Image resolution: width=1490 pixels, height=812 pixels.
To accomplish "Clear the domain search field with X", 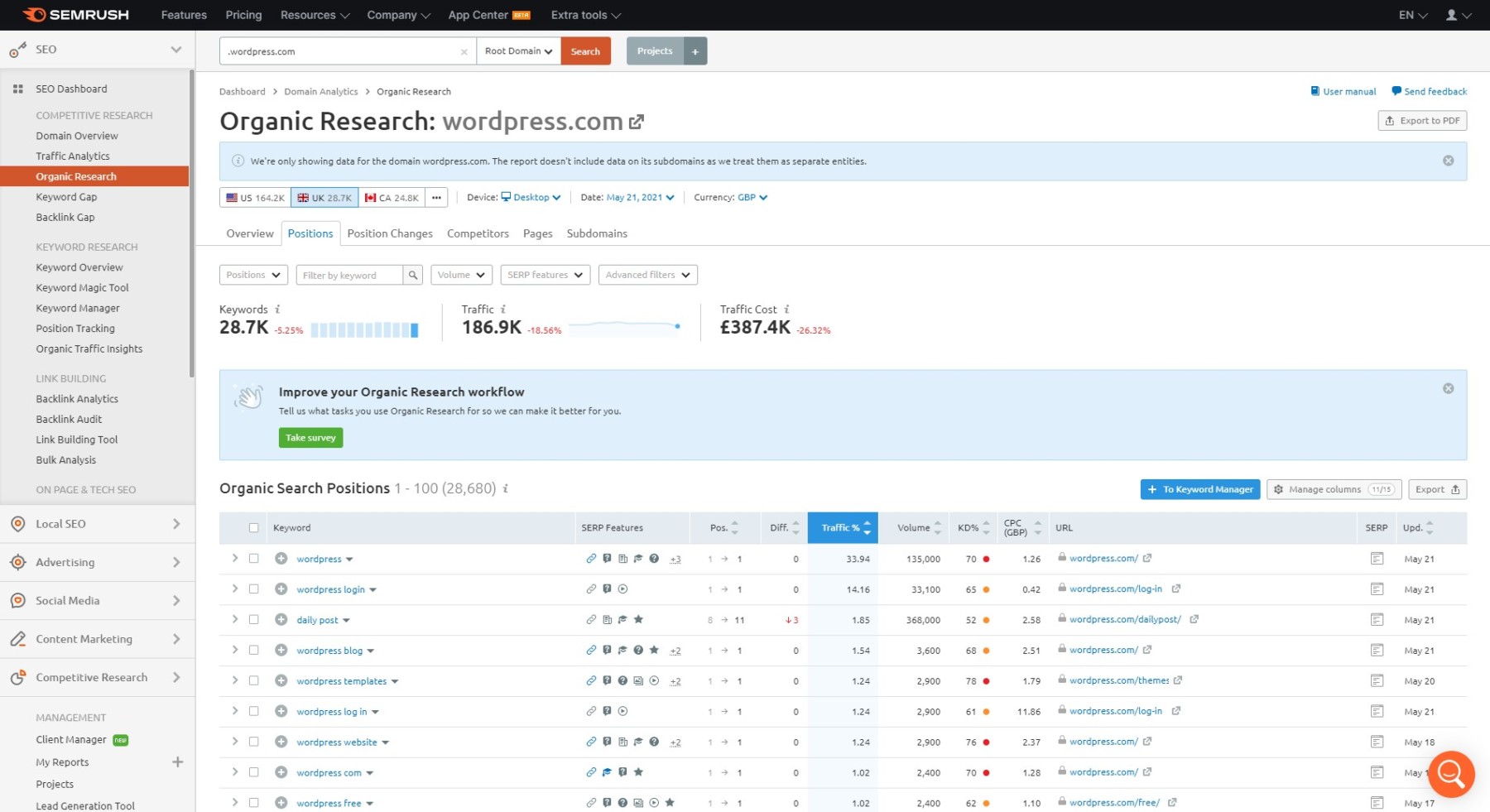I will [x=464, y=51].
